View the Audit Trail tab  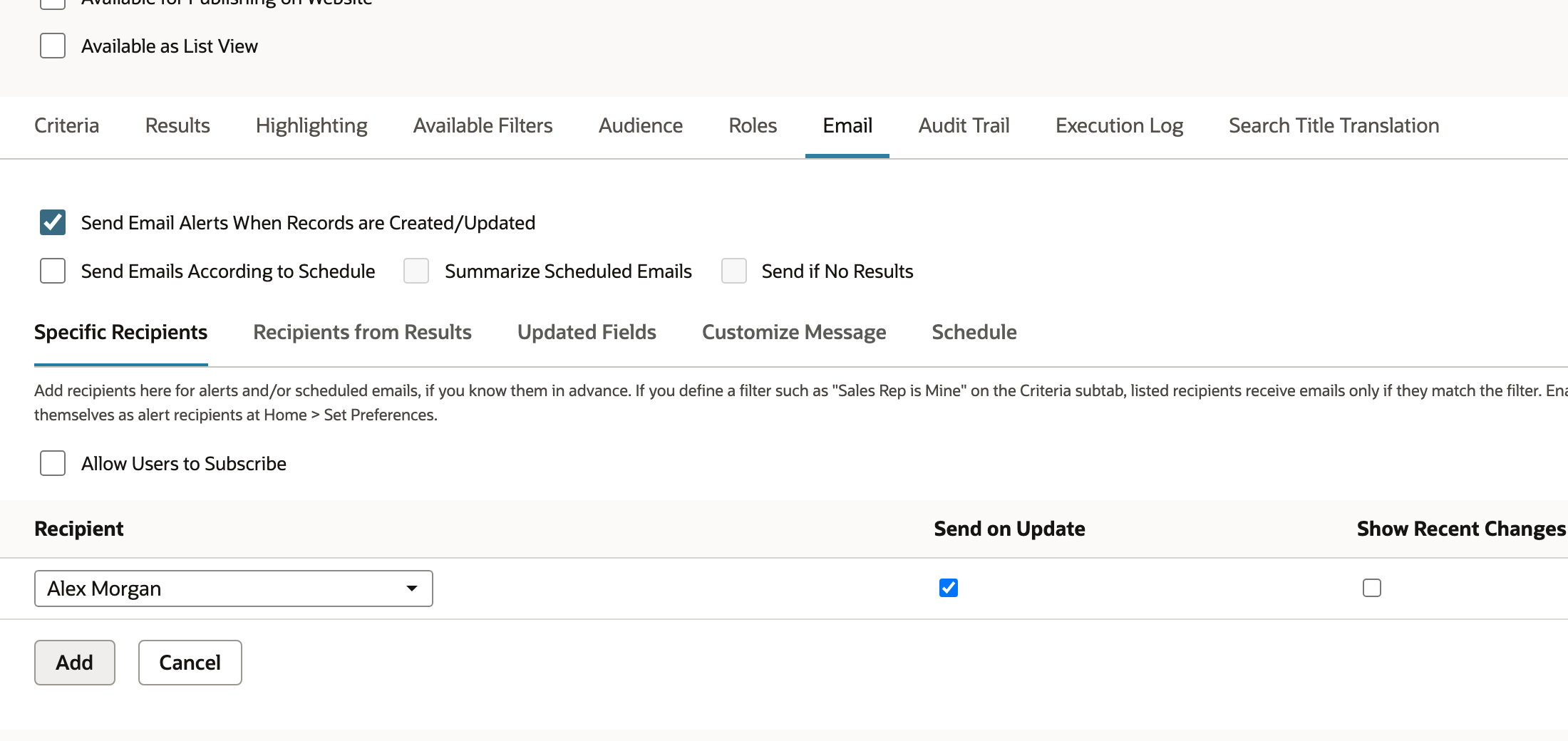coord(964,125)
